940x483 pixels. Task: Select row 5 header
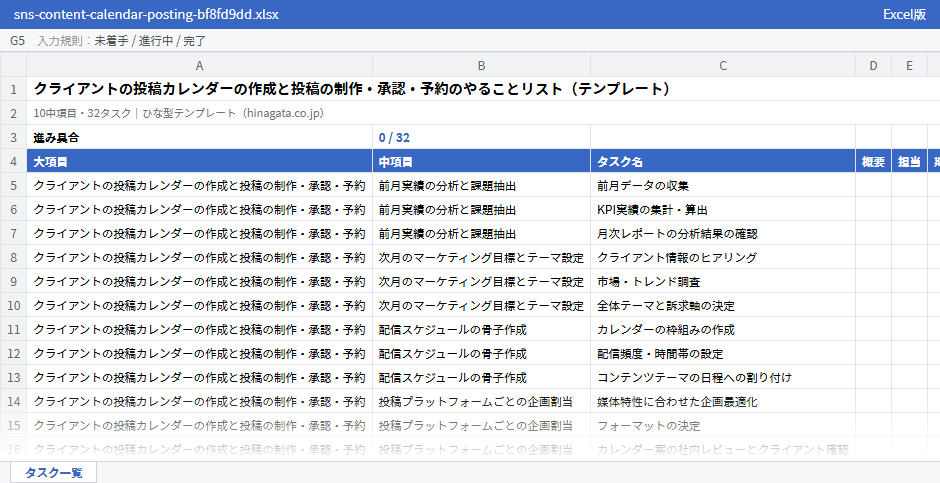click(x=13, y=185)
